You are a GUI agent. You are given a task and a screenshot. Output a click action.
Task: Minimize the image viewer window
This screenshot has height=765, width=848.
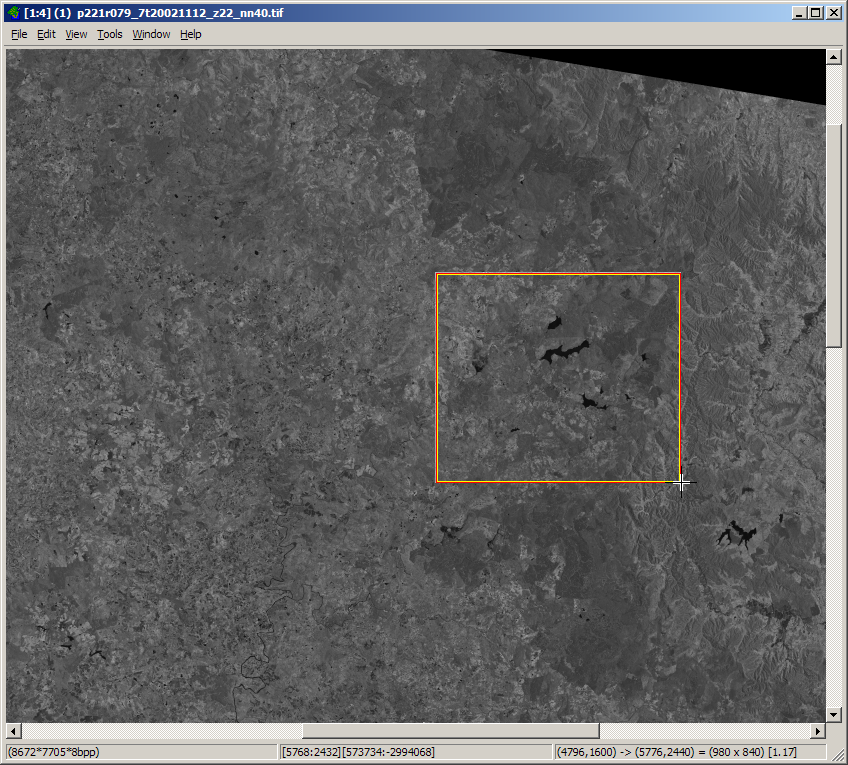799,12
